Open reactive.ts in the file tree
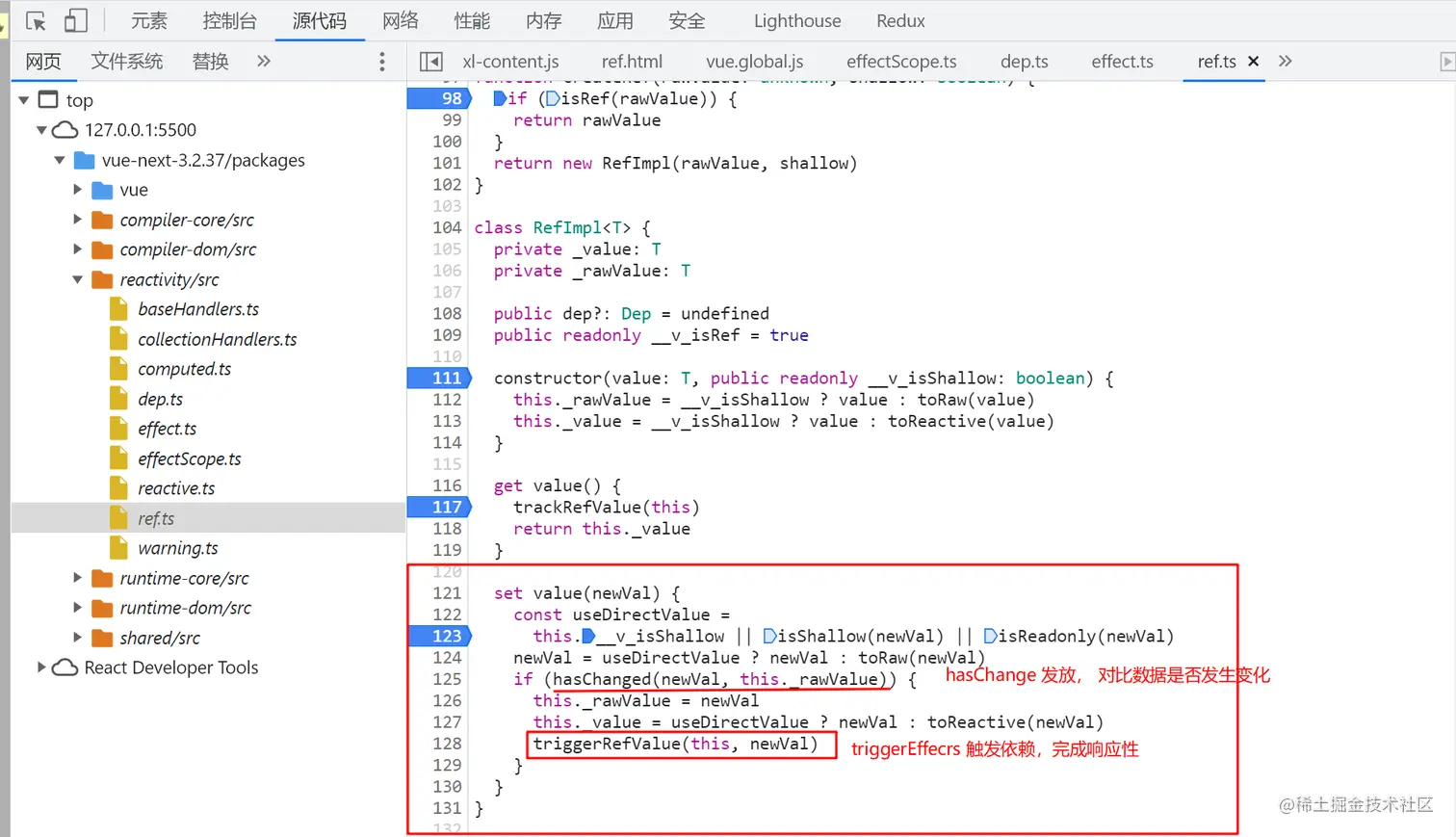 click(176, 488)
